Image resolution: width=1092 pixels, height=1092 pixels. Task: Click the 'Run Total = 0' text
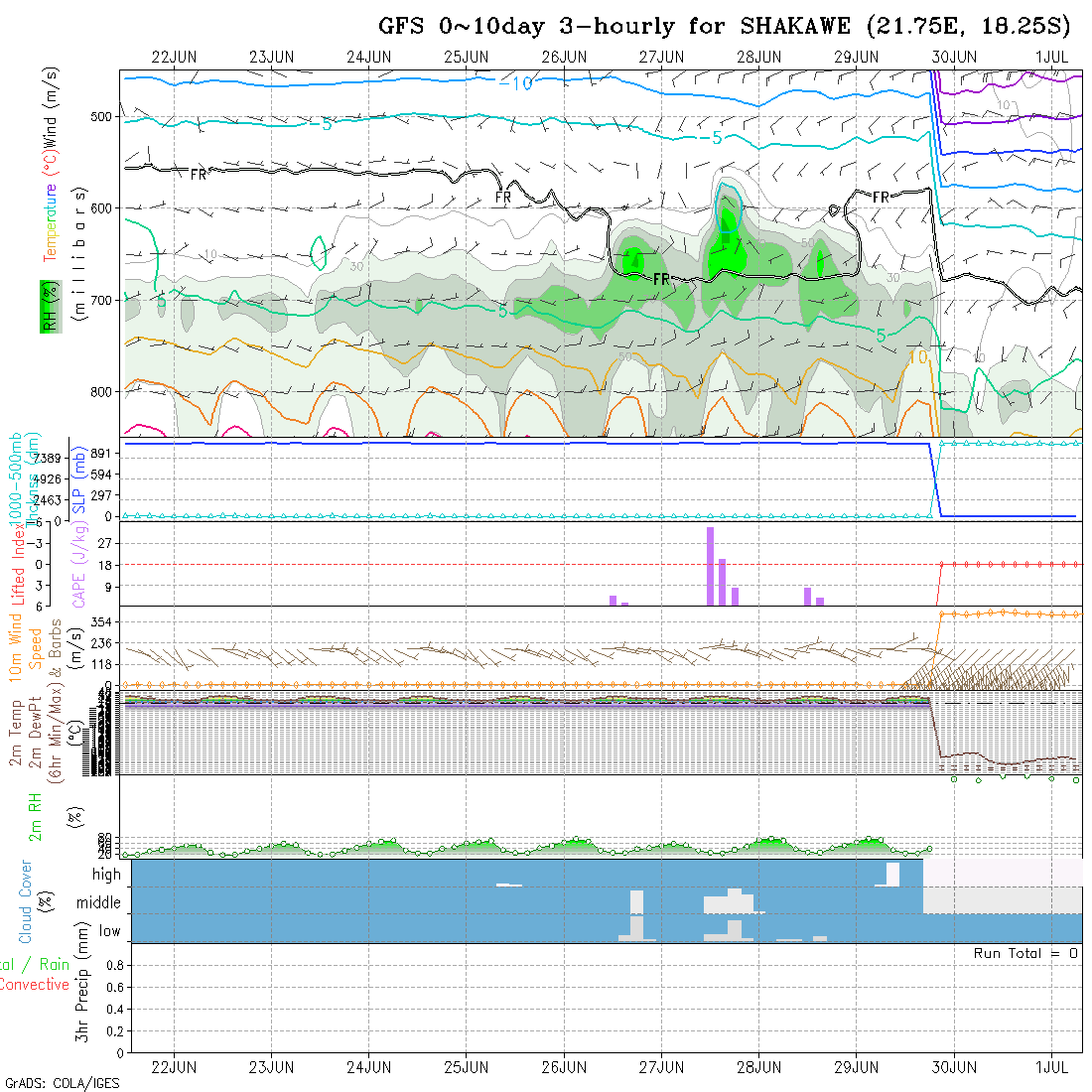(x=1025, y=953)
